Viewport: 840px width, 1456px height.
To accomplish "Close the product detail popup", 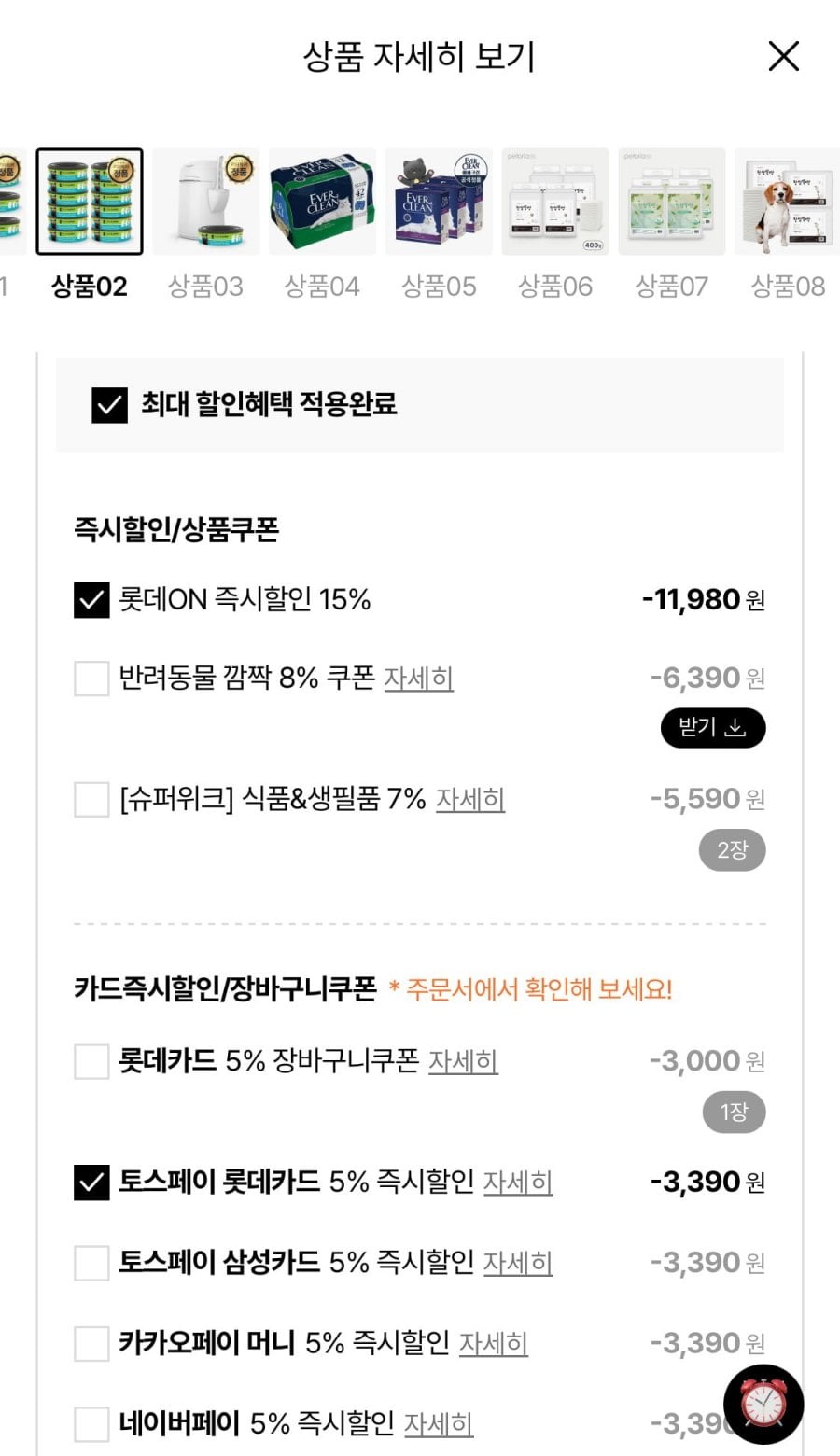I will point(783,56).
